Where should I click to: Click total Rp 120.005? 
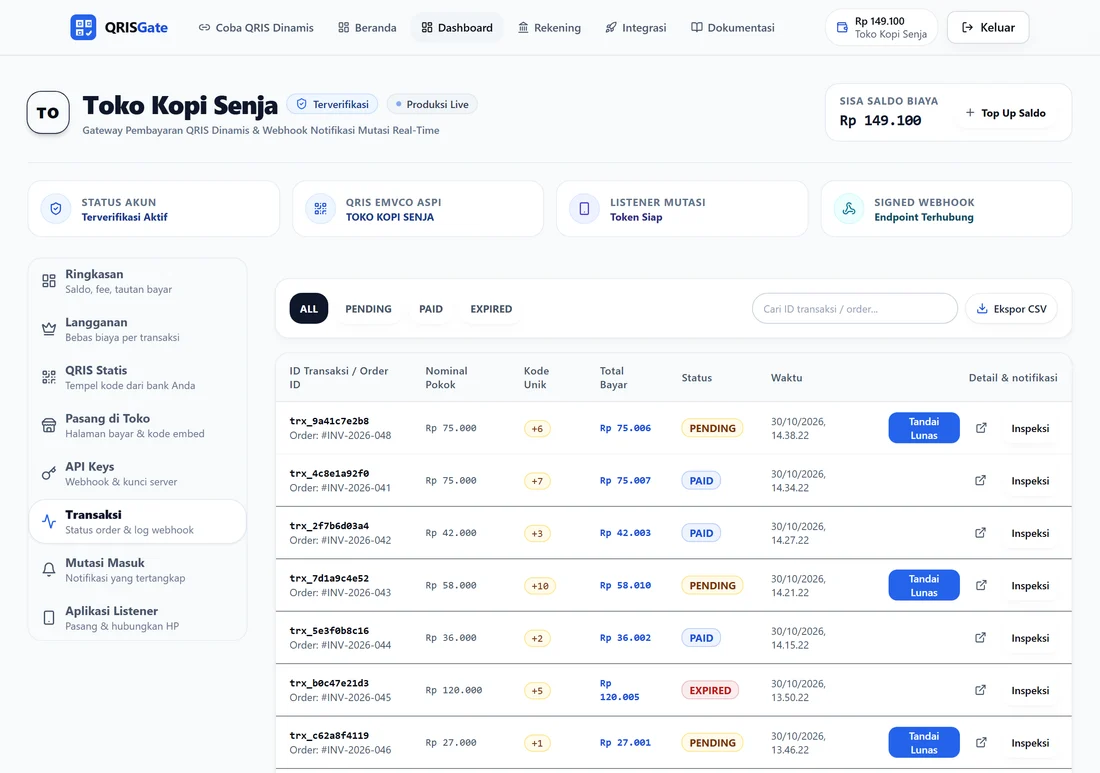click(x=619, y=690)
